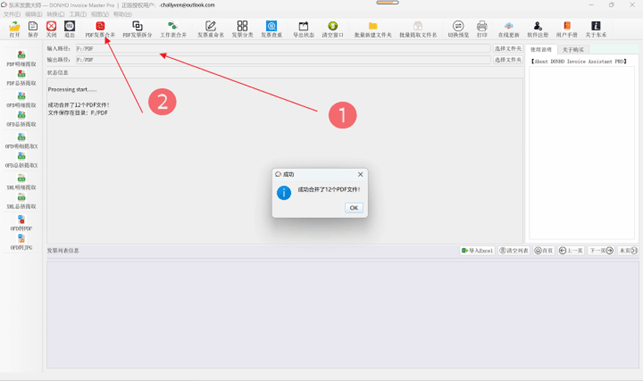Click the 切换预览 toggle preview icon
Screen dimensions: 643x381
pos(458,26)
